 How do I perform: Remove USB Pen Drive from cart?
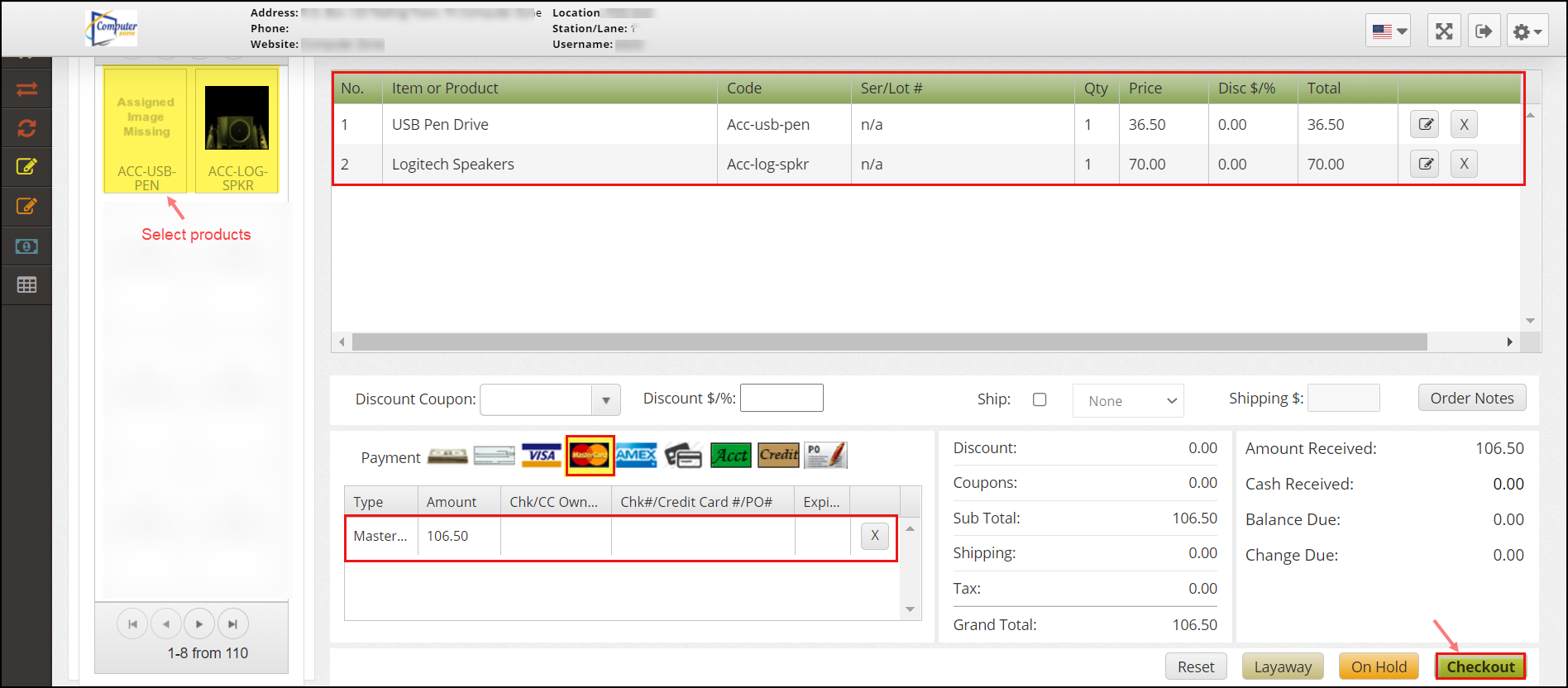coord(1464,124)
